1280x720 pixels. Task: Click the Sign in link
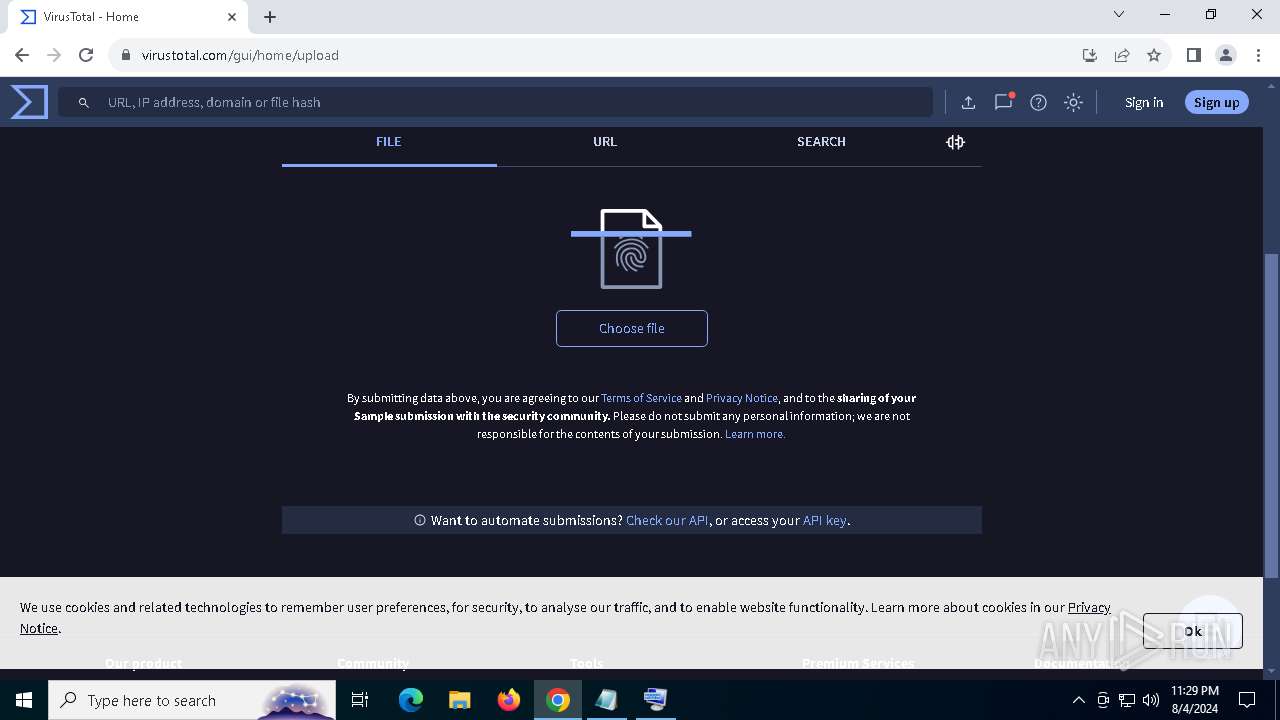(1143, 102)
